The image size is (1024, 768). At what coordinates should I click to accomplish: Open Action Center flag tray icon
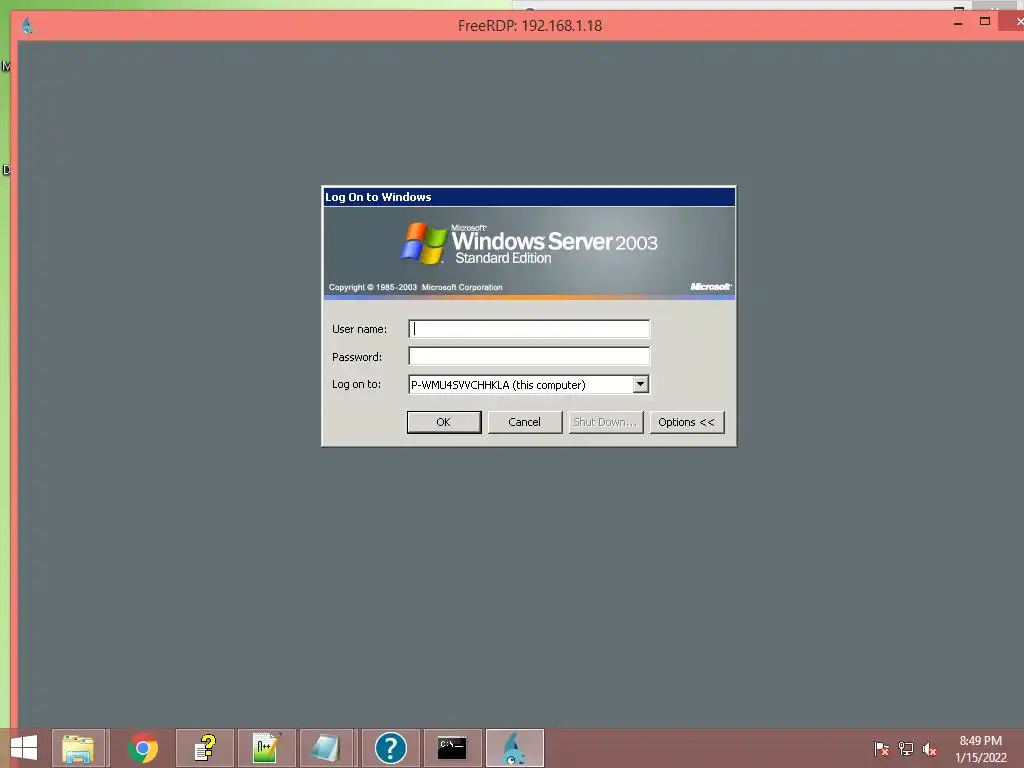tap(881, 749)
